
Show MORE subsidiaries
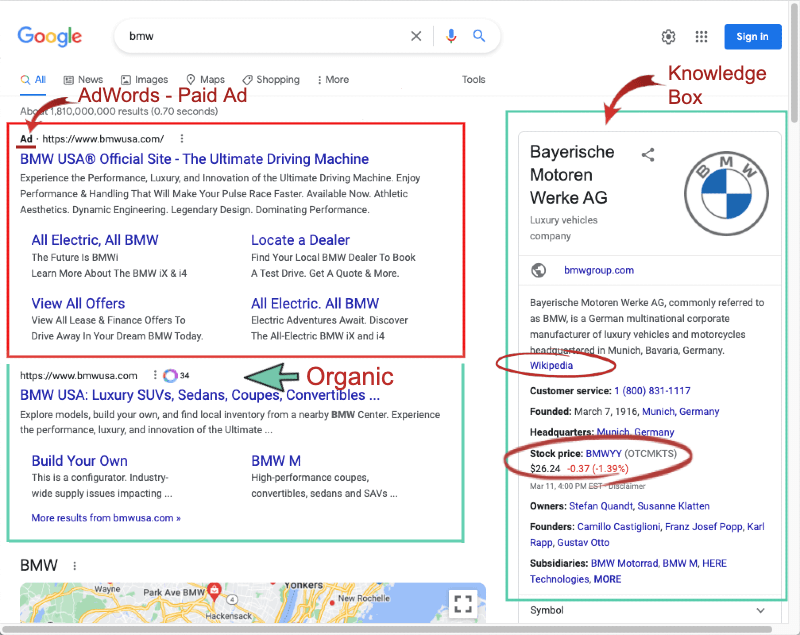tap(607, 579)
